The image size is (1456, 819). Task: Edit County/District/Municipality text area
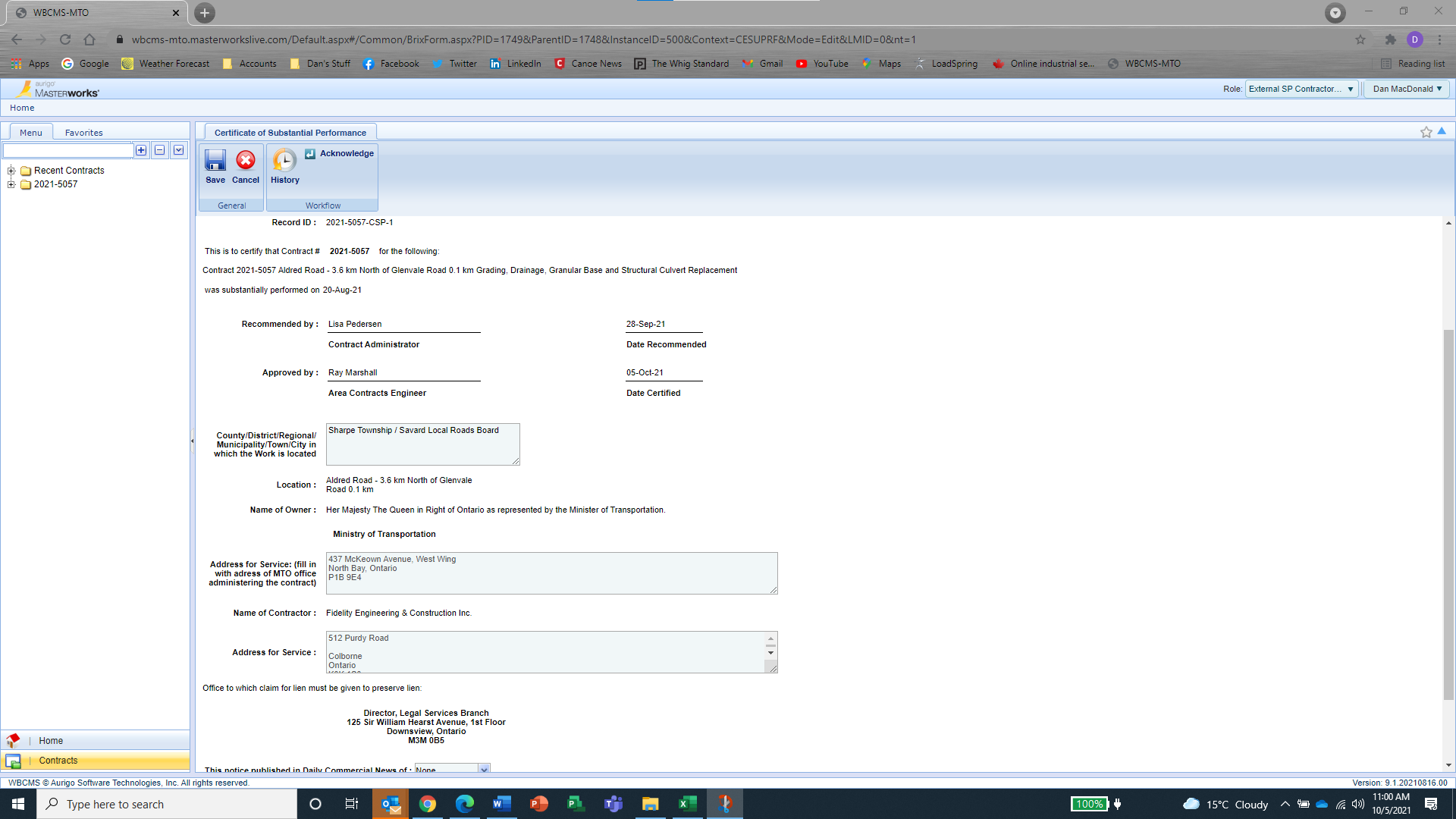coord(423,444)
